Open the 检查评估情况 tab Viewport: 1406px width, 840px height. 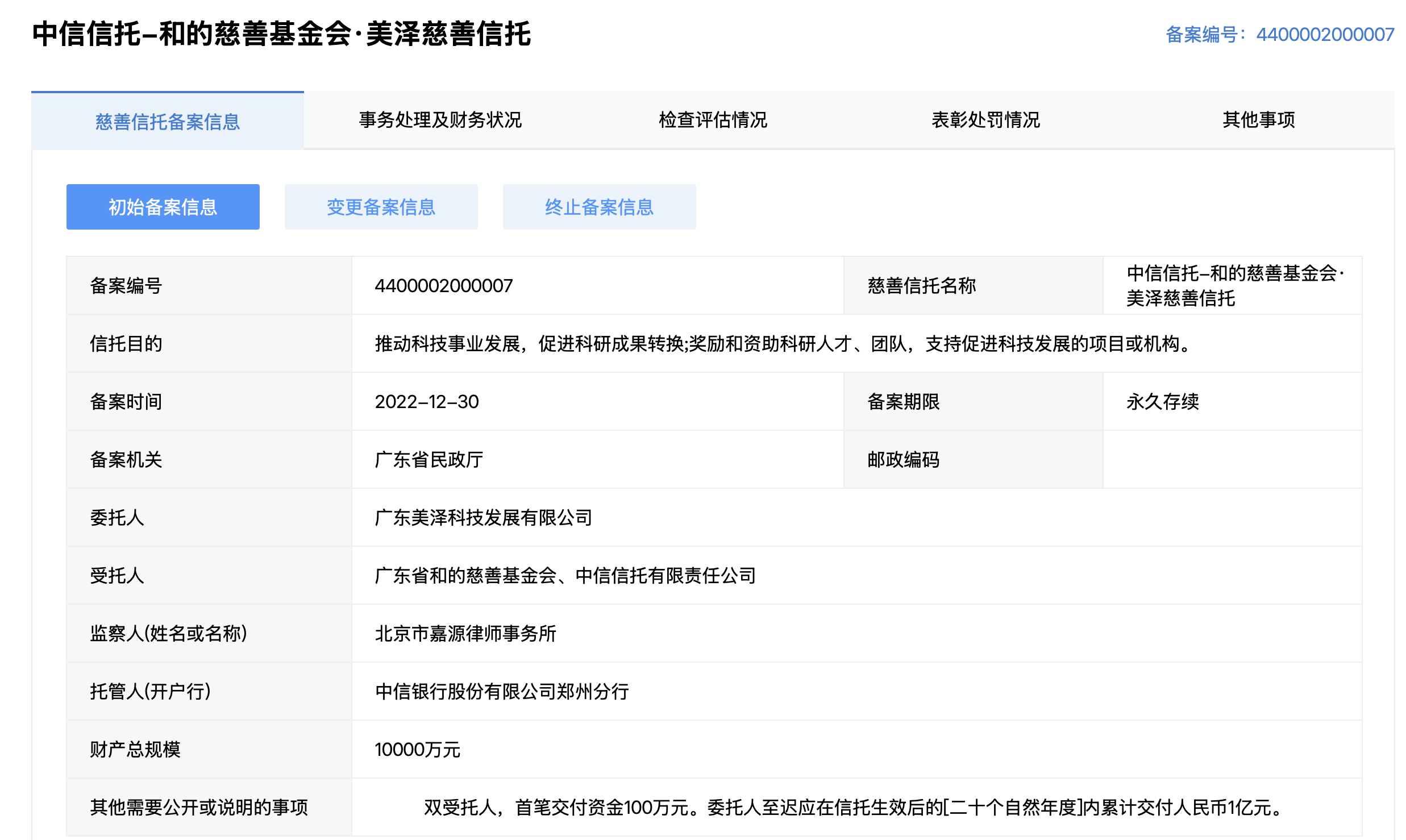714,120
